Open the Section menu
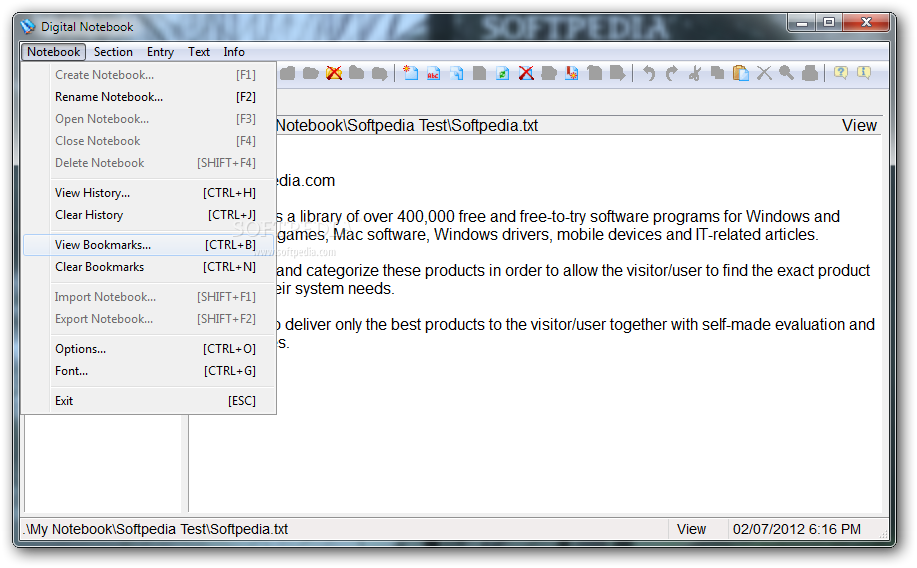This screenshot has height=568, width=917. 113,51
